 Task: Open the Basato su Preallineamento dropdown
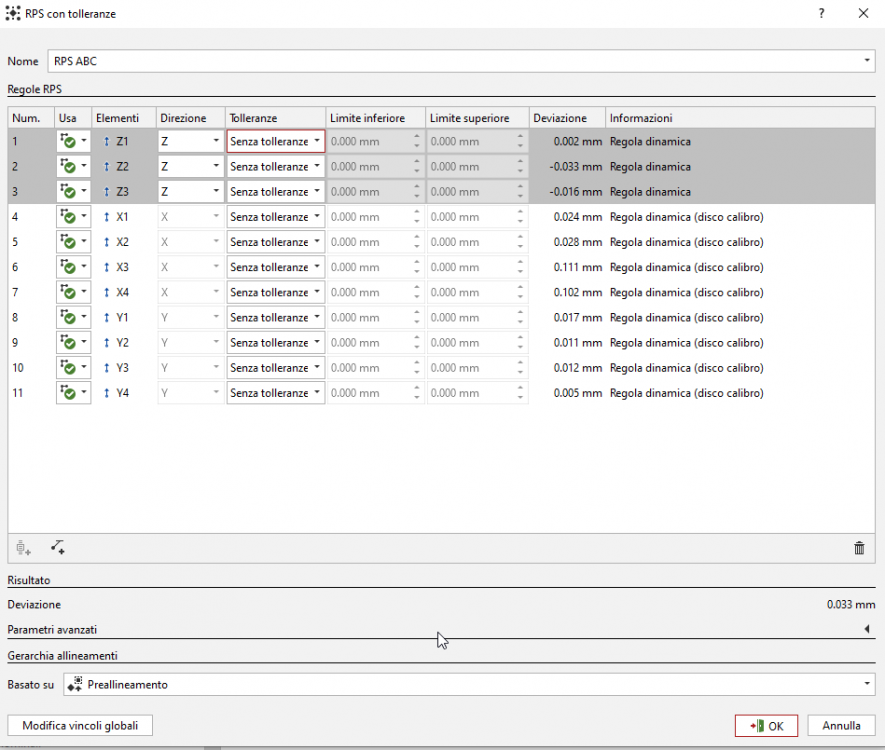468,685
